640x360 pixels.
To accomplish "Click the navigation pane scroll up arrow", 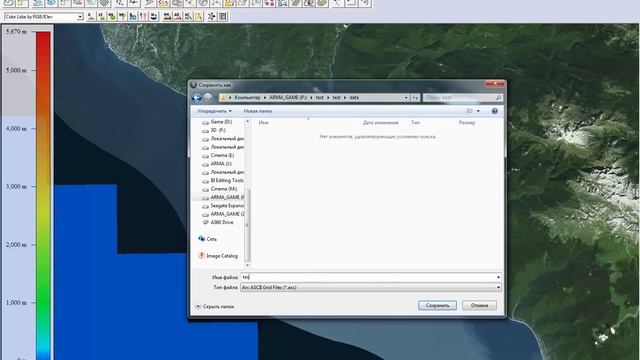I will pyautogui.click(x=247, y=122).
